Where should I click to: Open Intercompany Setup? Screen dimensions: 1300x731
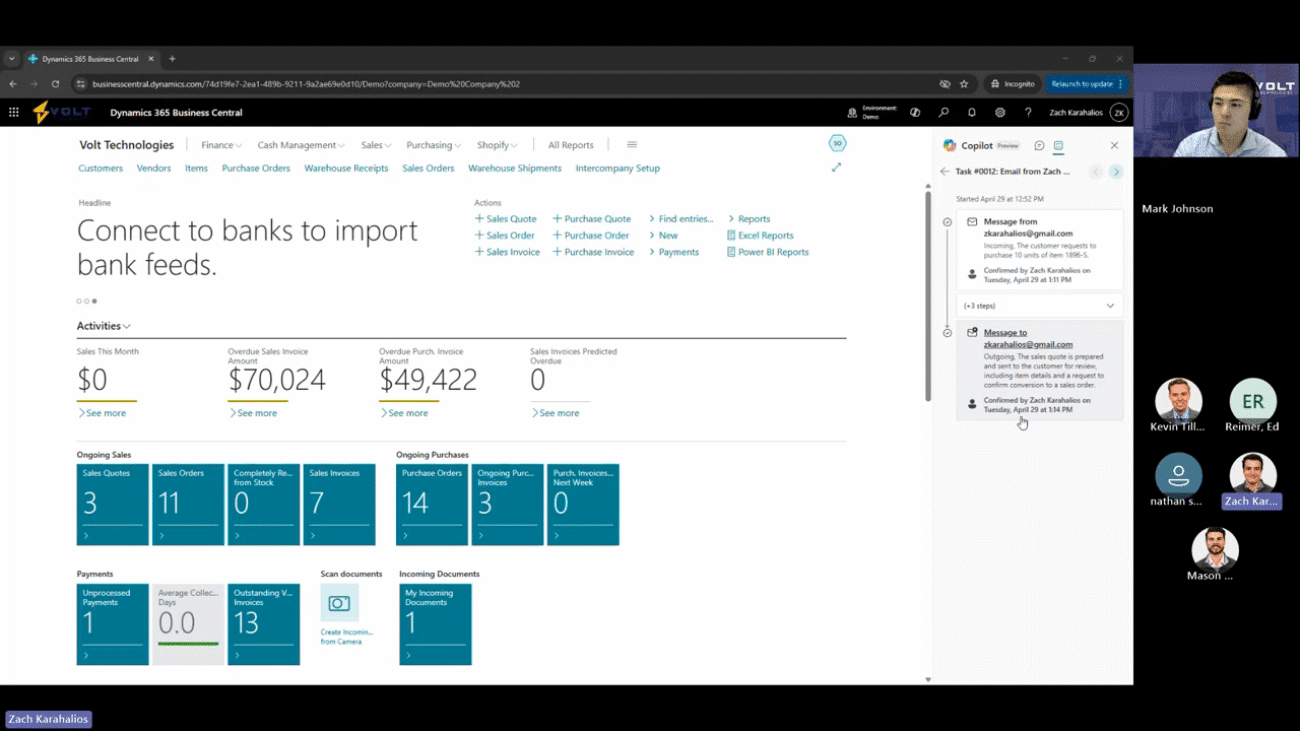click(617, 168)
